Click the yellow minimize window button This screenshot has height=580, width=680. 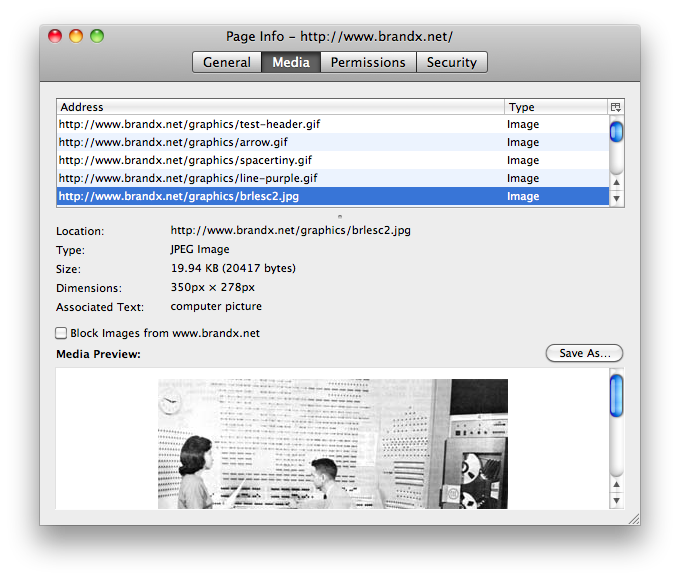(x=76, y=36)
